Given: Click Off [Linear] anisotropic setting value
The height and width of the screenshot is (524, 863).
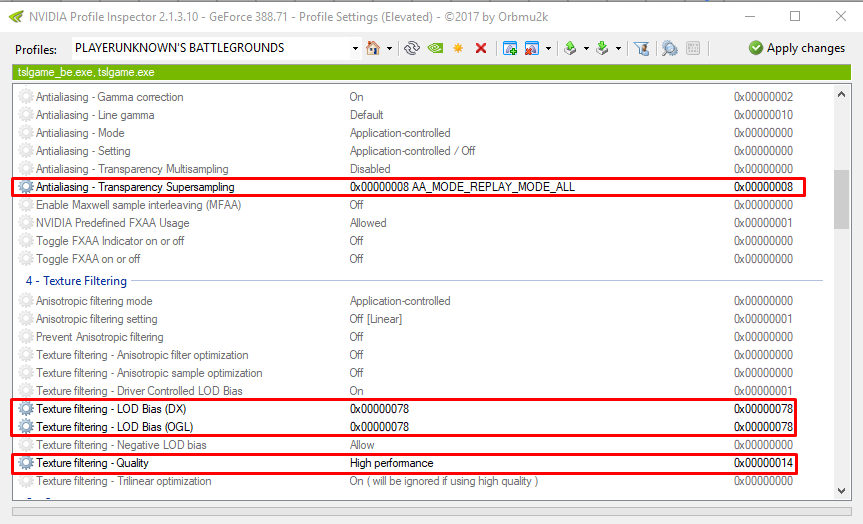Looking at the screenshot, I should tap(376, 319).
